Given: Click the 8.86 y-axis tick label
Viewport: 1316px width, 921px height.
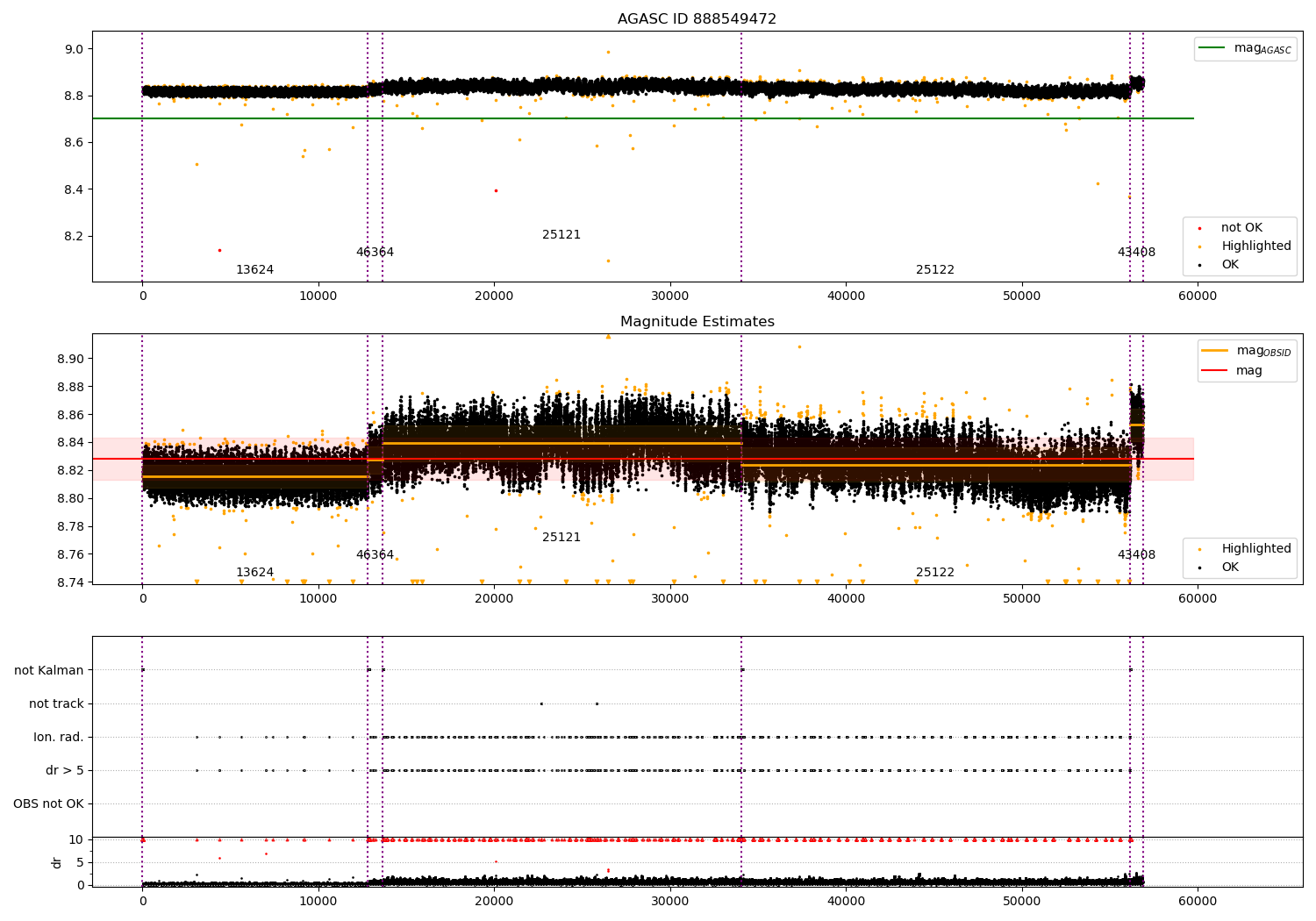Looking at the screenshot, I should click(x=72, y=415).
